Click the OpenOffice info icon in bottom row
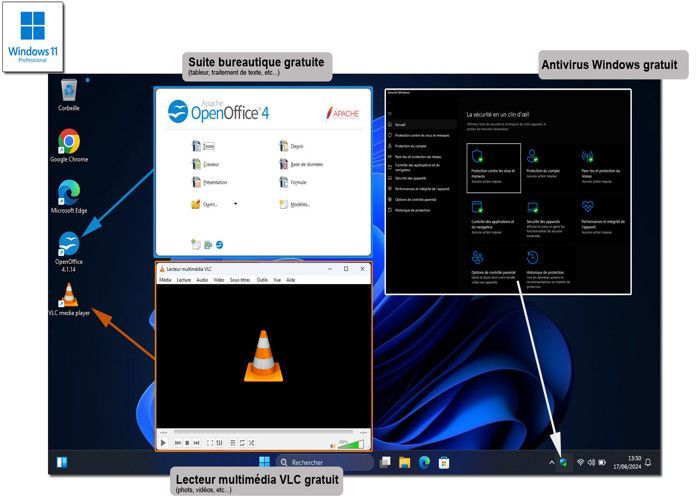The image size is (700, 500). tap(219, 245)
